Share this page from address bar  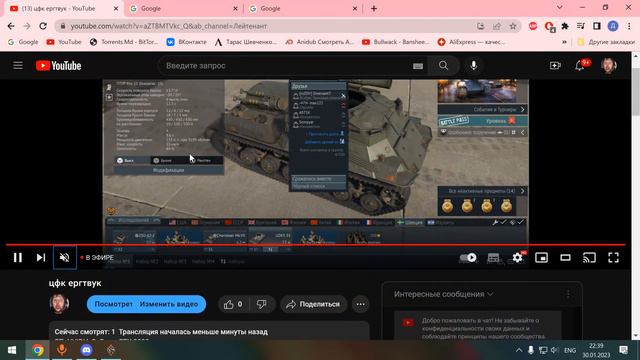point(497,26)
